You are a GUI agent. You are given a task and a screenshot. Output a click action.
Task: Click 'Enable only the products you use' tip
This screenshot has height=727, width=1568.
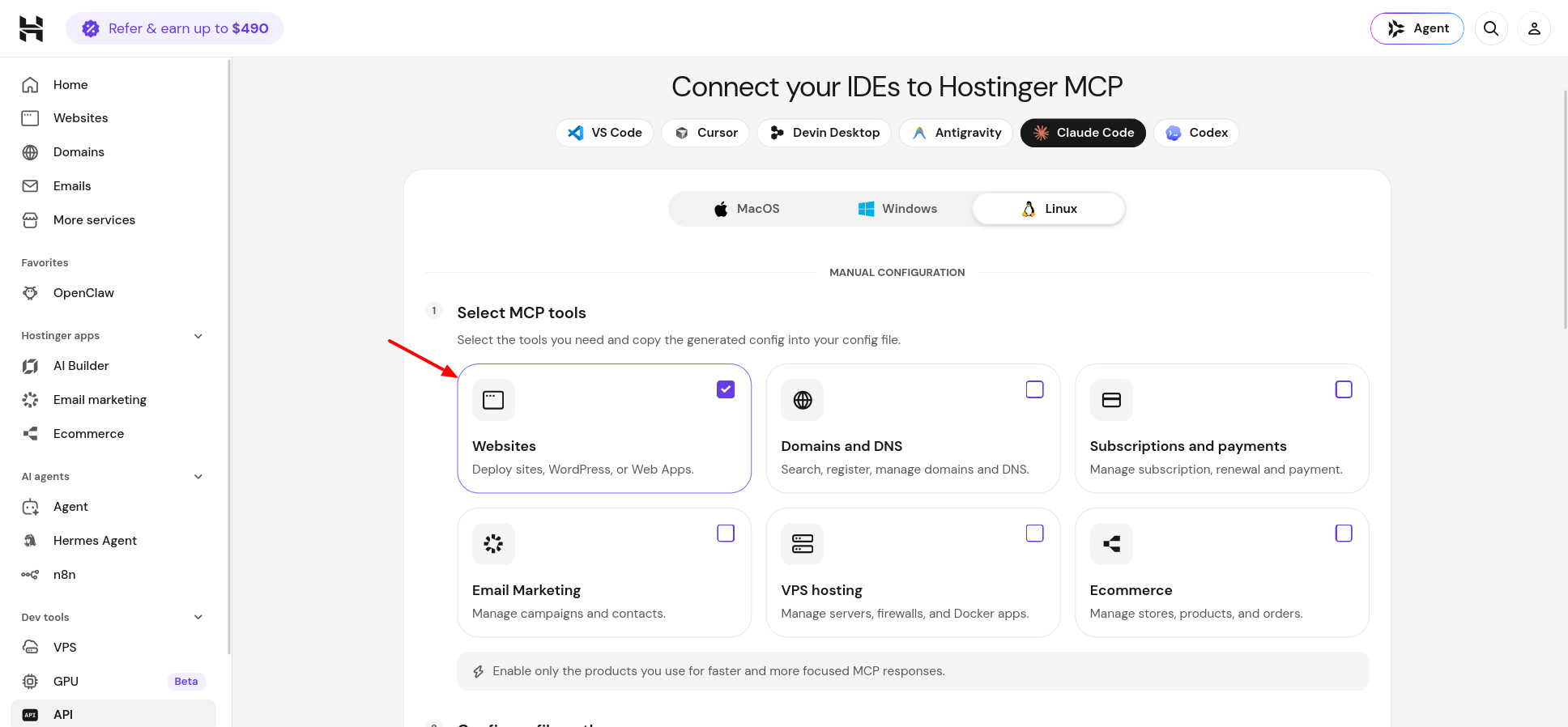pos(913,671)
